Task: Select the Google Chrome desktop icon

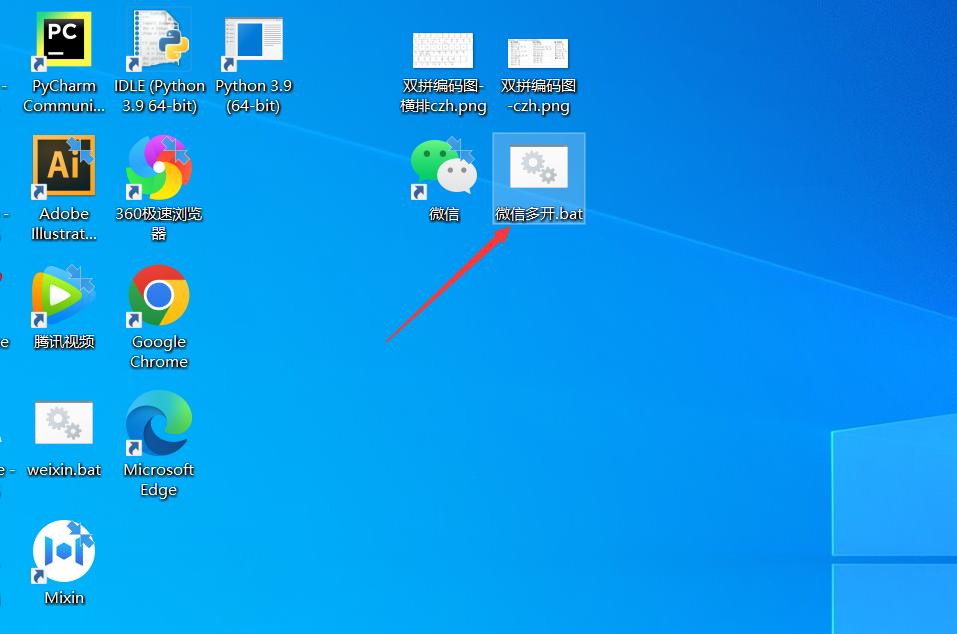Action: [159, 295]
